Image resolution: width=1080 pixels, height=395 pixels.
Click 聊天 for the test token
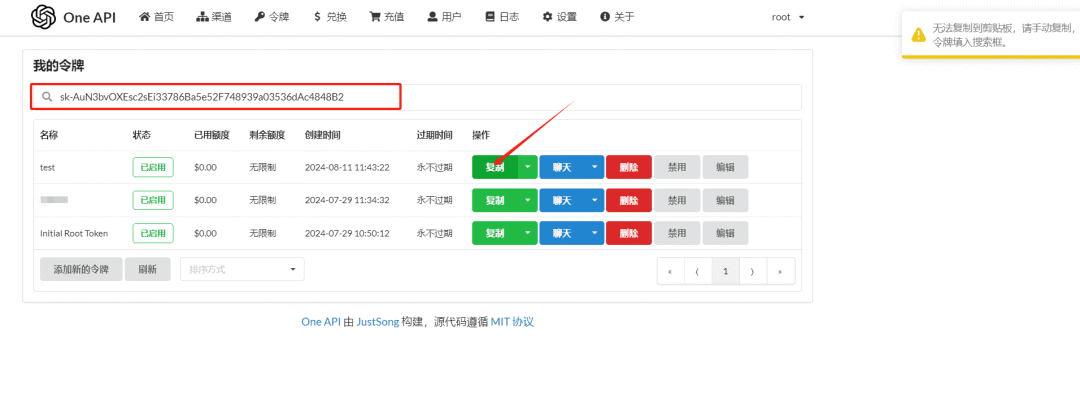point(561,167)
